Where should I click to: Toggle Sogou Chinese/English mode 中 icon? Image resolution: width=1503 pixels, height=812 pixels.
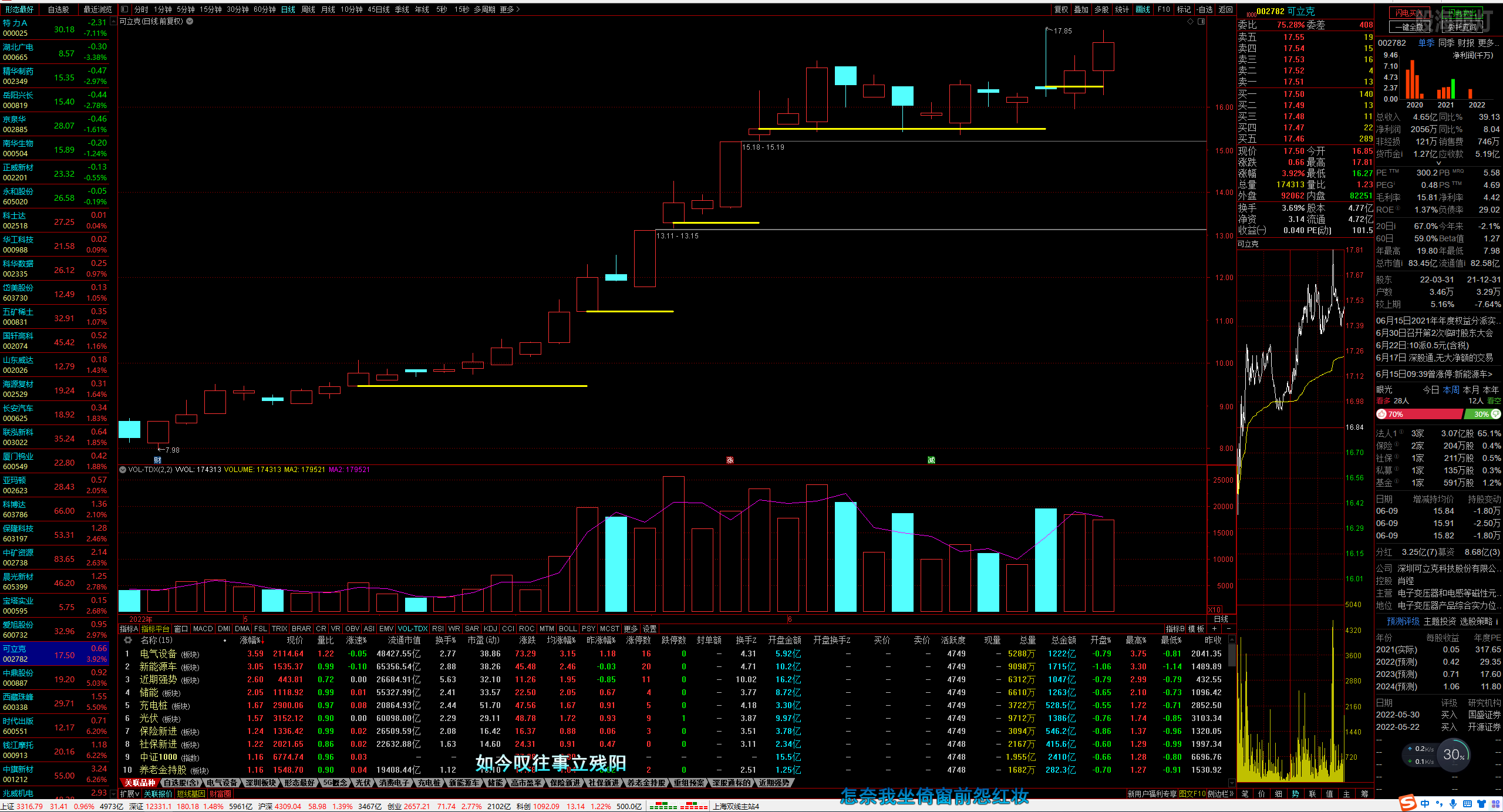coord(1425,803)
